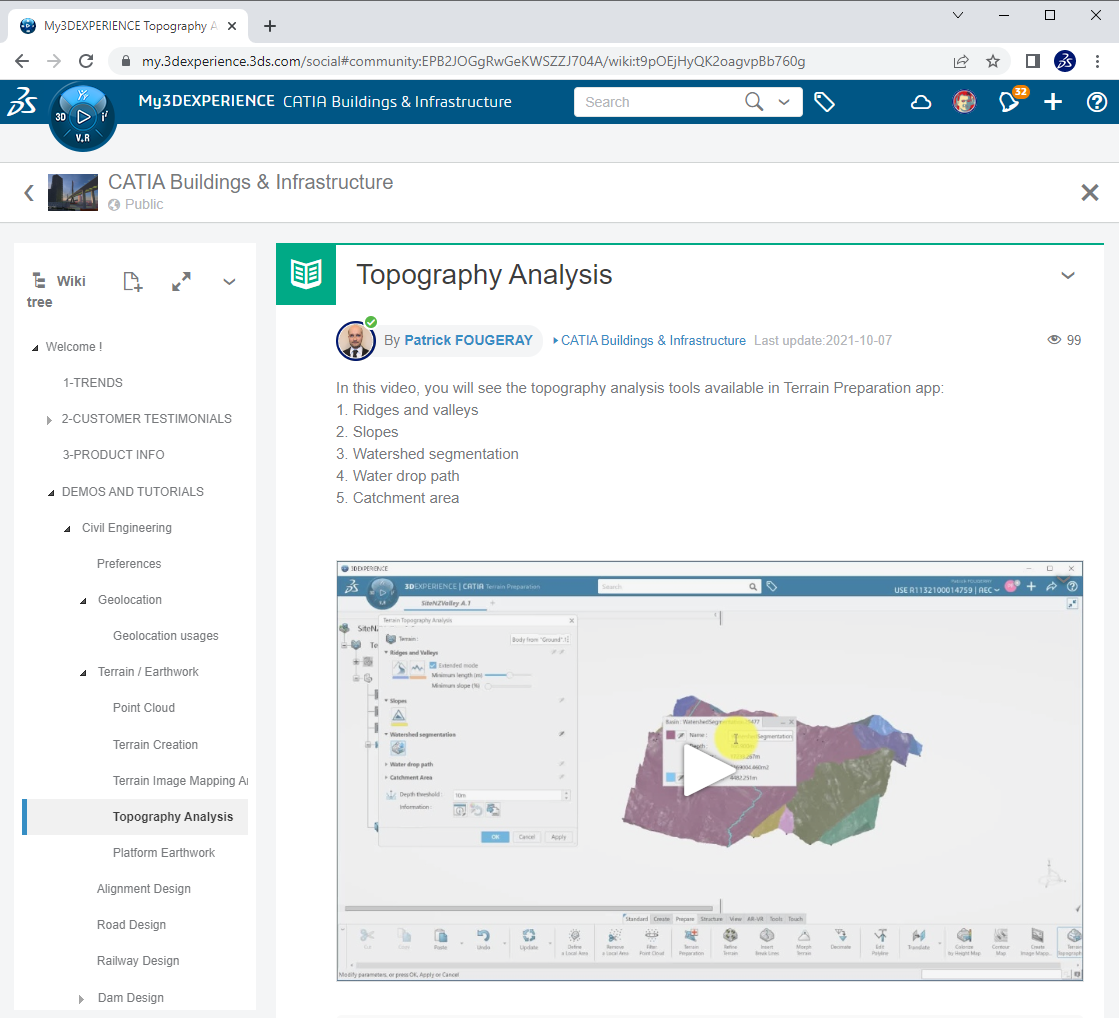This screenshot has width=1119, height=1018.
Task: Select Road Design in the wiki tree
Action: [131, 924]
